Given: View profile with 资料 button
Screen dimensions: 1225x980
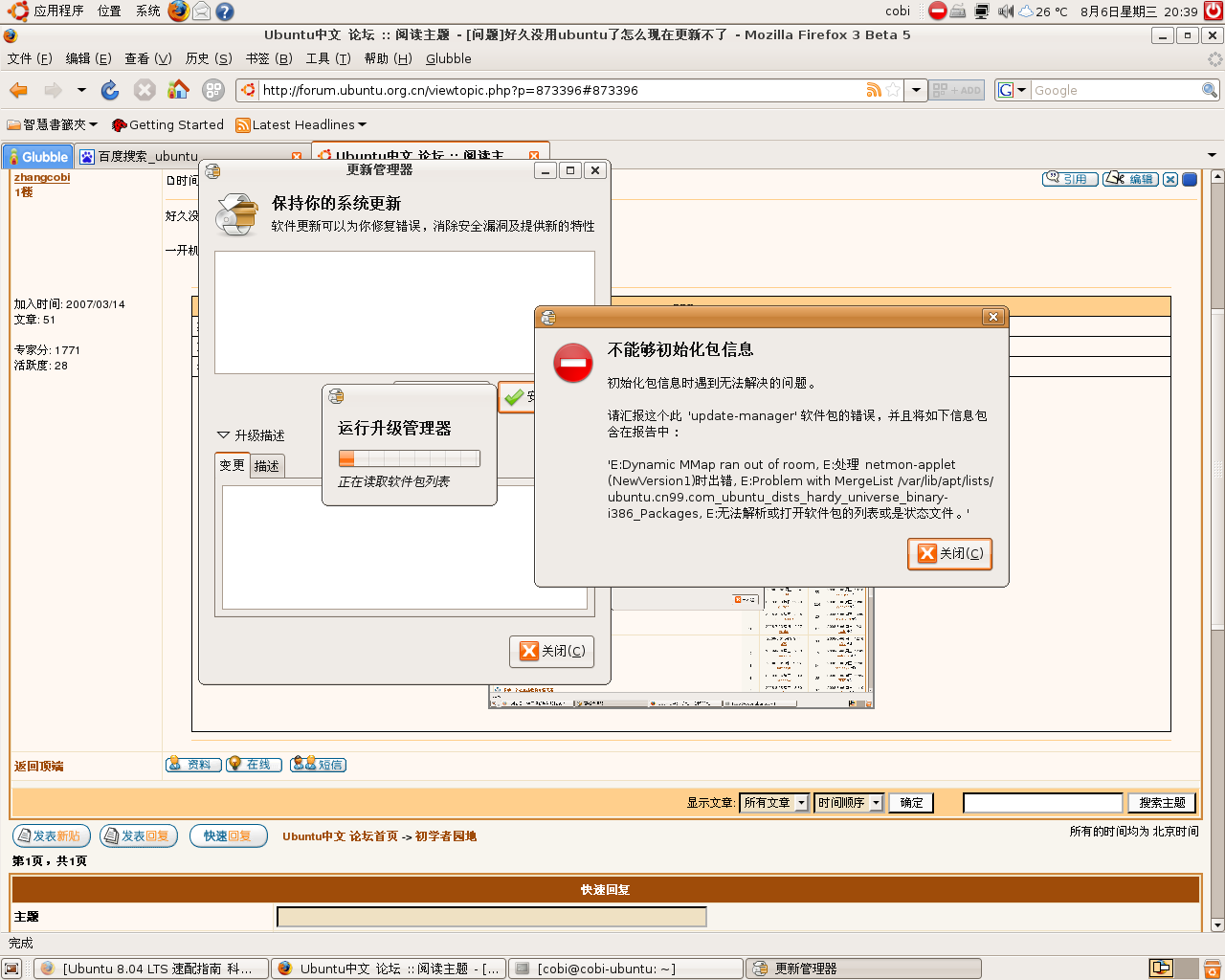Looking at the screenshot, I should coord(193,765).
